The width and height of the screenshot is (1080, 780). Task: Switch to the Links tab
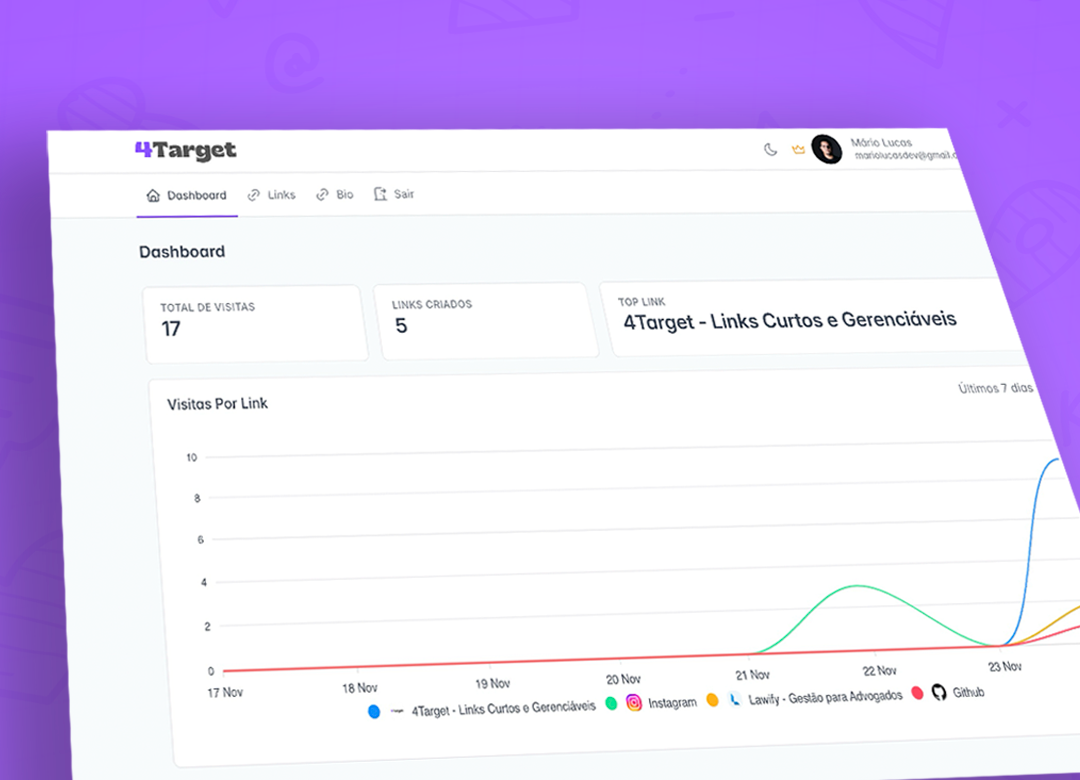pyautogui.click(x=271, y=195)
